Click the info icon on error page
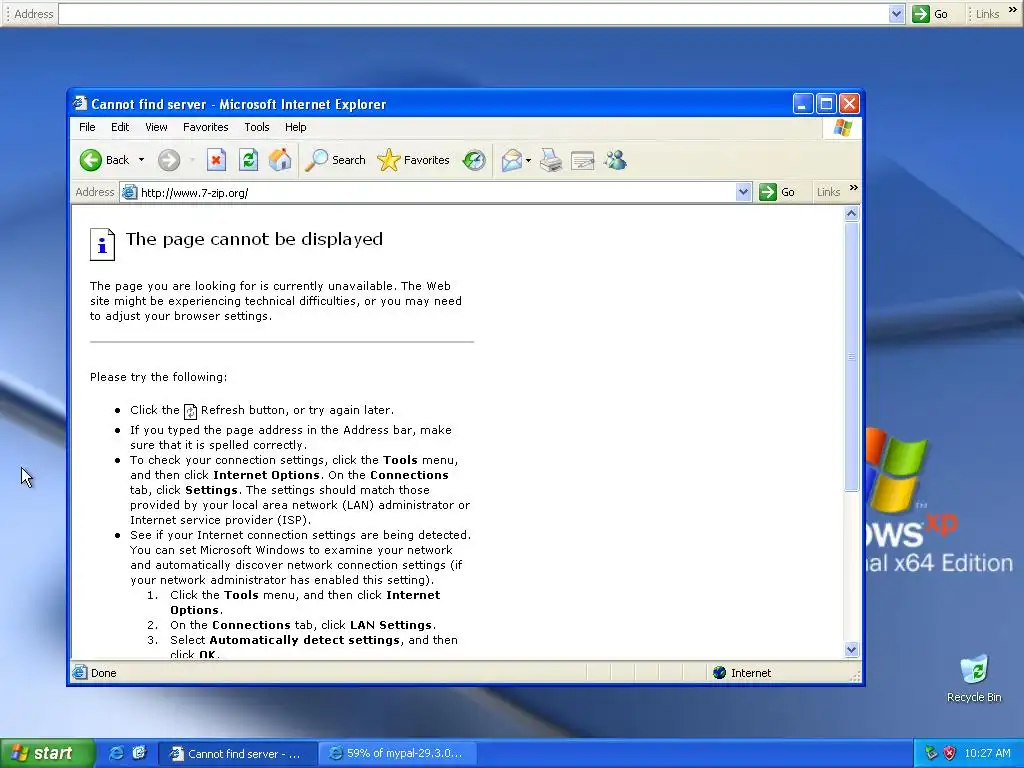Screen dimensions: 1024x768 point(103,245)
